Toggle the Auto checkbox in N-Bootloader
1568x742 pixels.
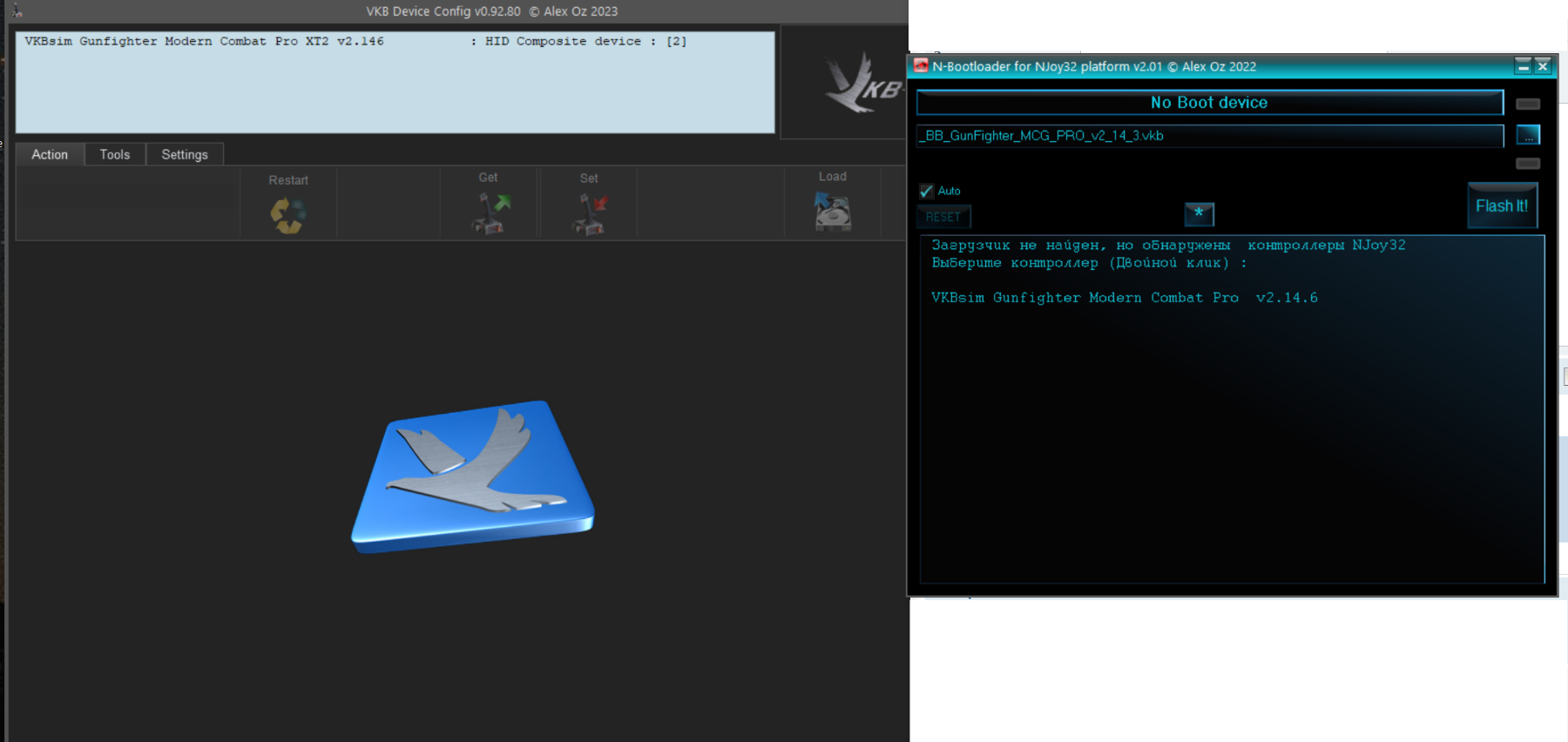click(x=927, y=191)
